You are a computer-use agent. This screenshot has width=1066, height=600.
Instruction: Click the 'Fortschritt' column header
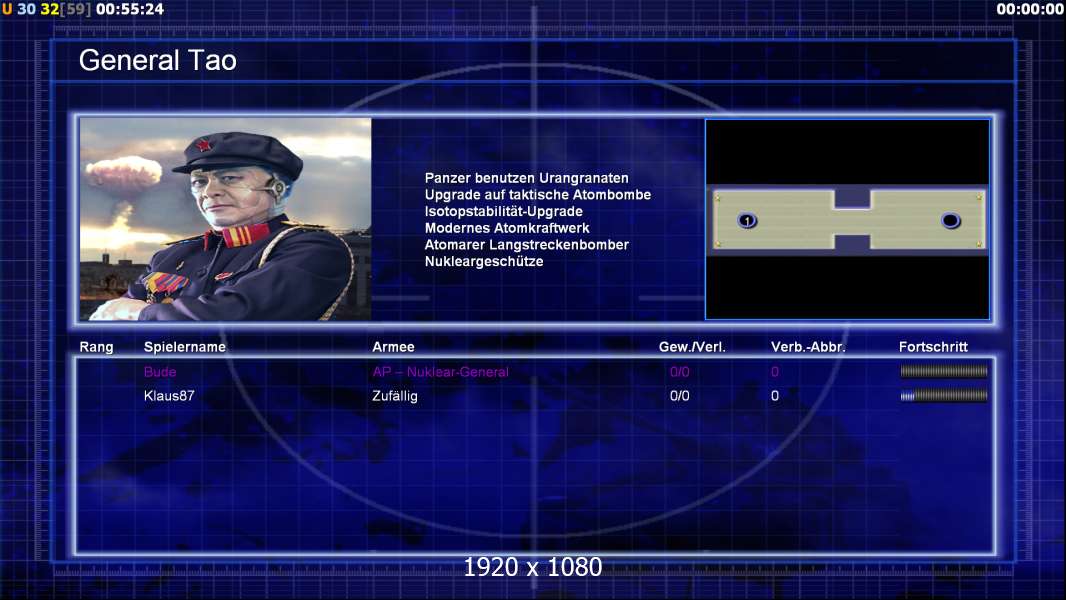933,347
